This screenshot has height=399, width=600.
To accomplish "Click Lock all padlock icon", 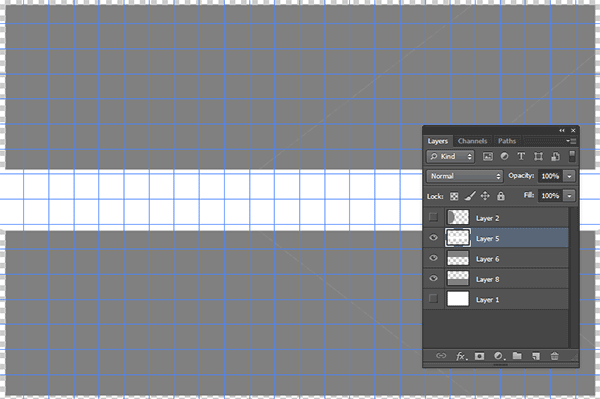I will coord(501,196).
